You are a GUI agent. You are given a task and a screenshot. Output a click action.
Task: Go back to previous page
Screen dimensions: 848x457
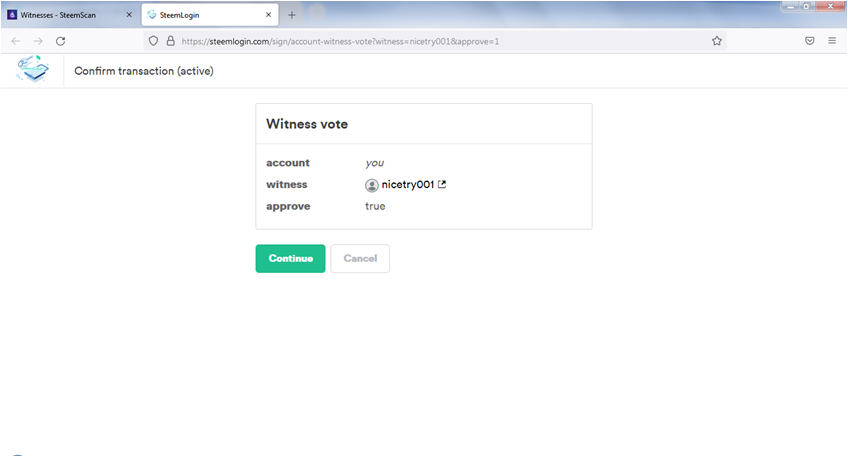[16, 41]
